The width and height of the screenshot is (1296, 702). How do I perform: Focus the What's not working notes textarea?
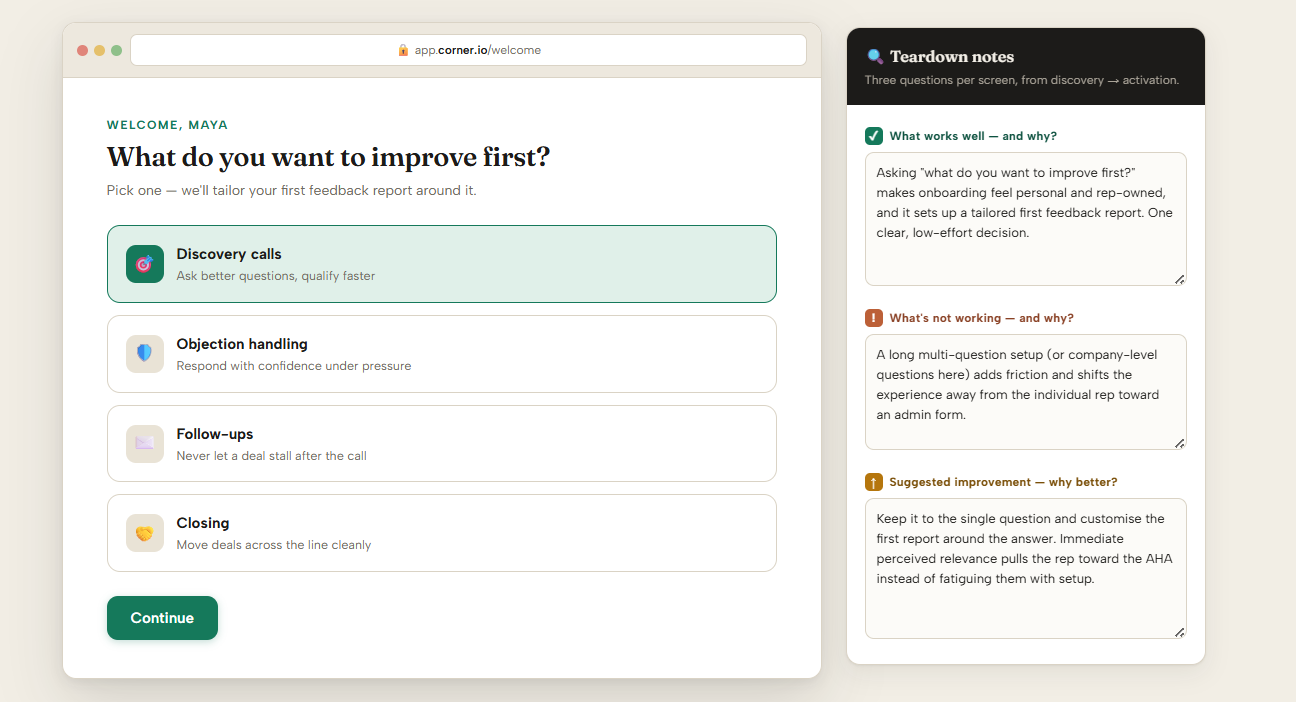(x=1025, y=392)
